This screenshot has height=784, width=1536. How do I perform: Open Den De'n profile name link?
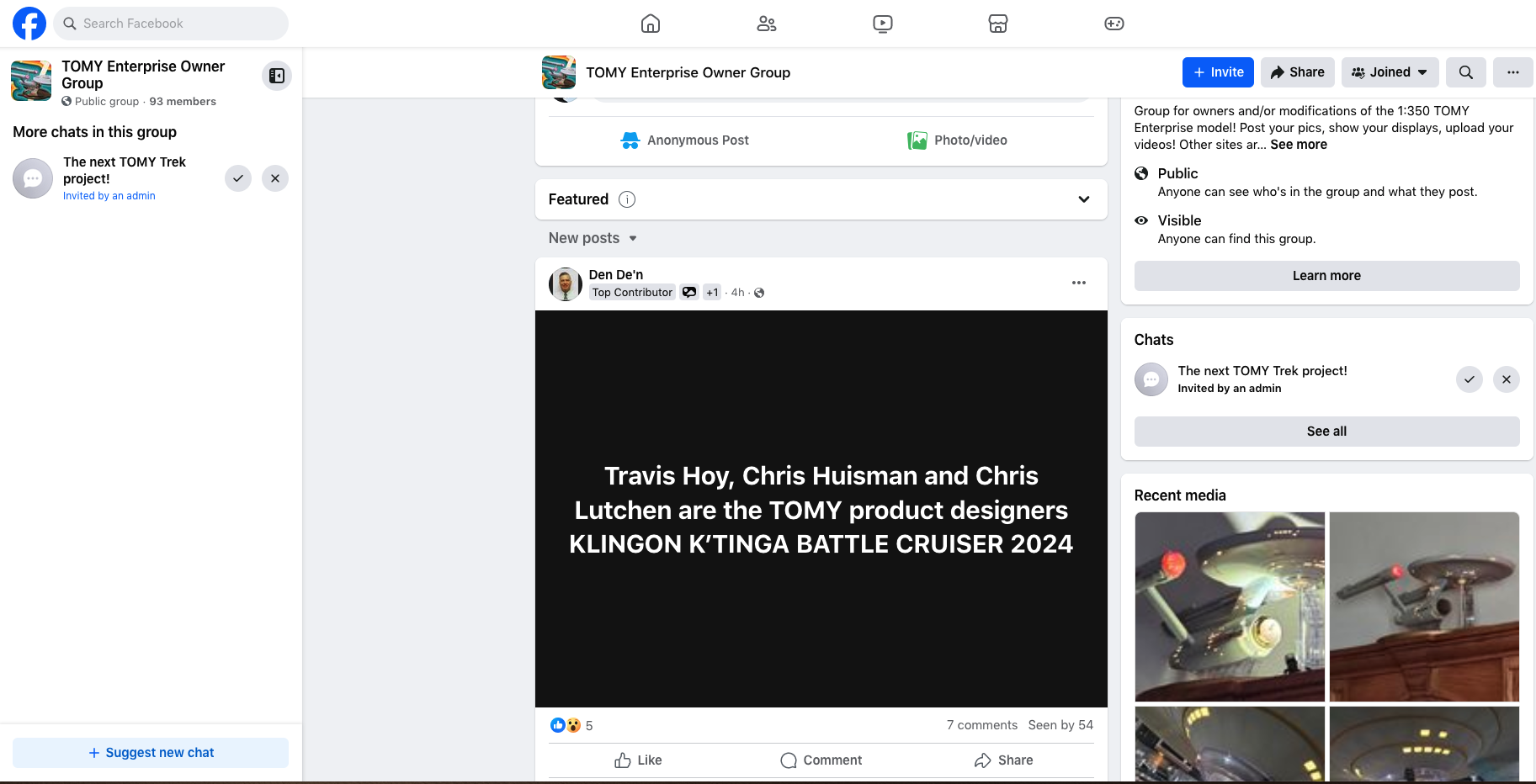click(x=616, y=275)
